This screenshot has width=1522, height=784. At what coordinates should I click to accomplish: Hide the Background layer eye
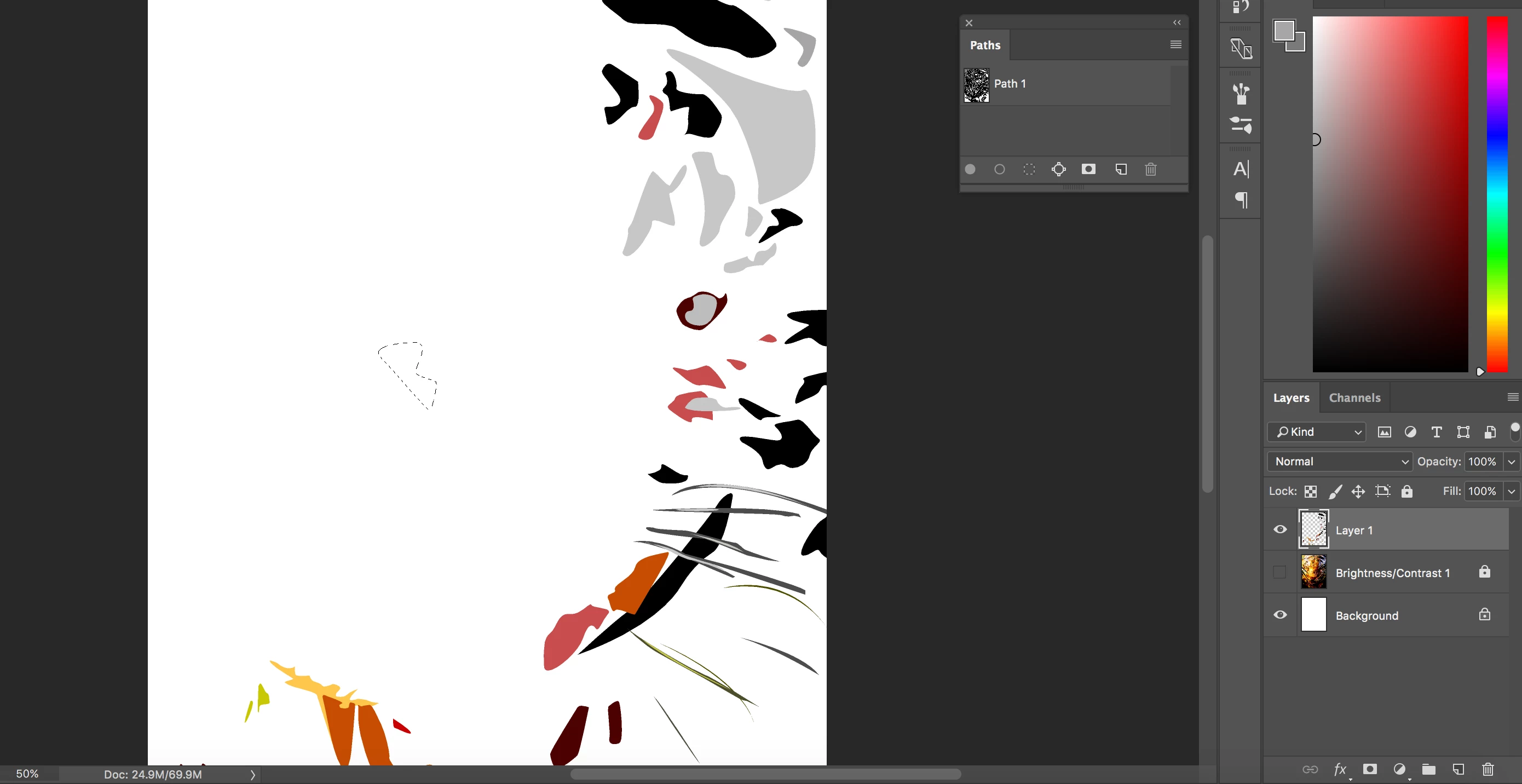click(x=1280, y=615)
